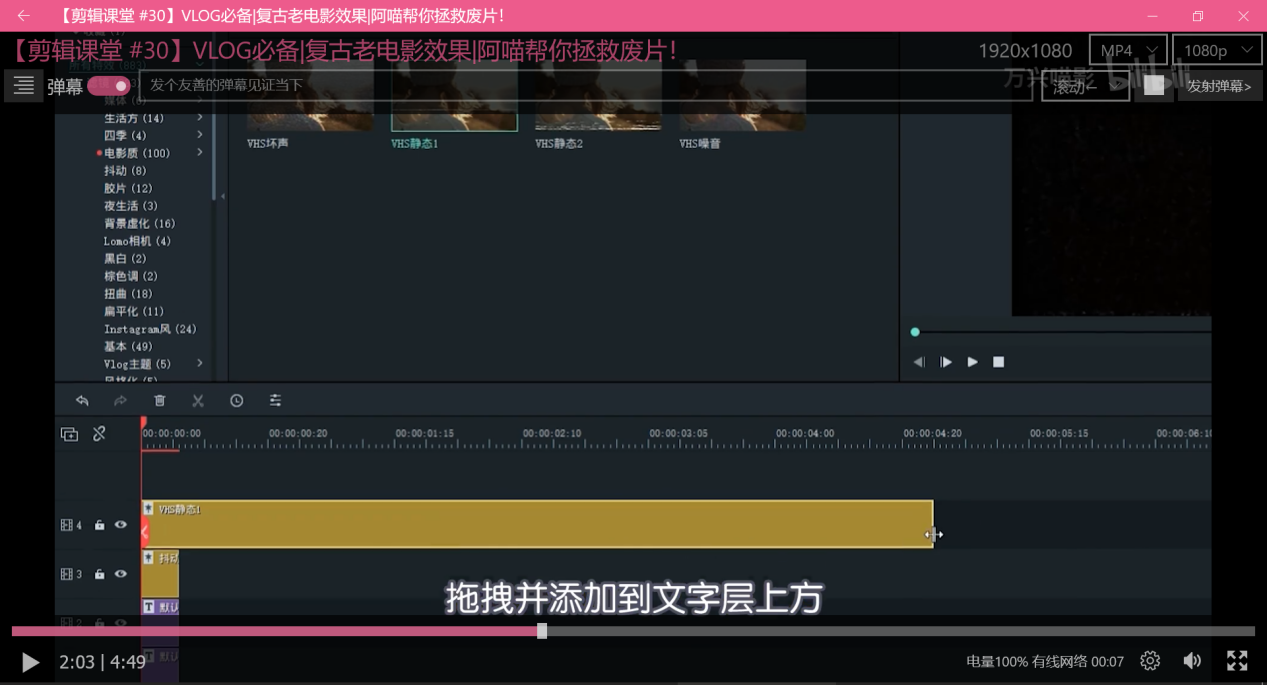Viewport: 1267px width, 685px height.
Task: Step back one frame in preview
Action: tap(919, 362)
